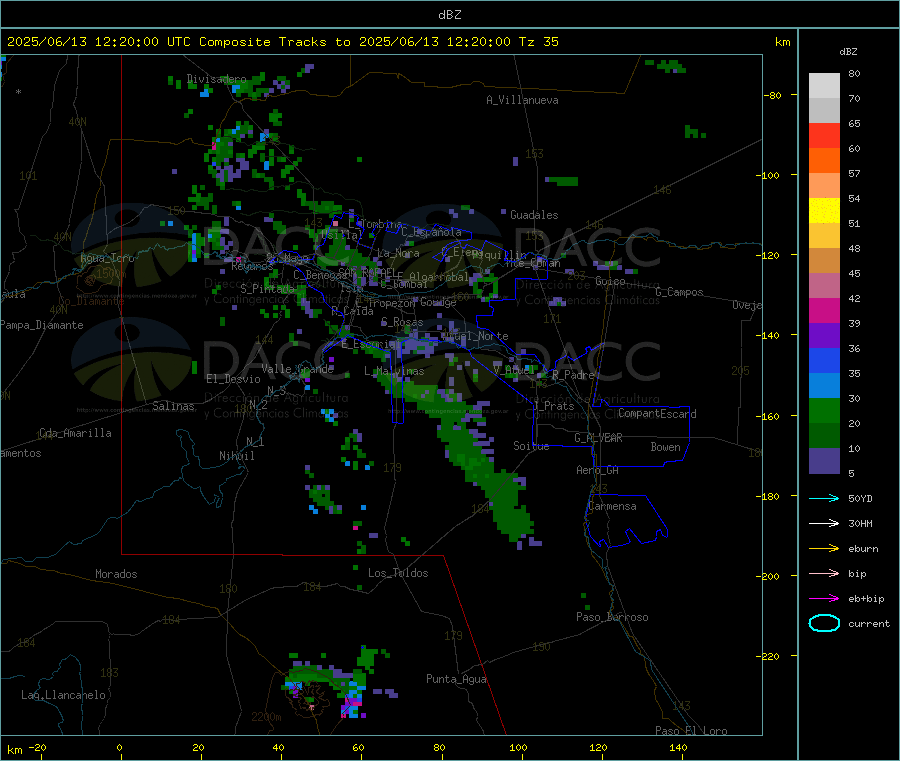The height and width of the screenshot is (761, 900).
Task: Click the bip pink arrow legend icon
Action: [824, 573]
